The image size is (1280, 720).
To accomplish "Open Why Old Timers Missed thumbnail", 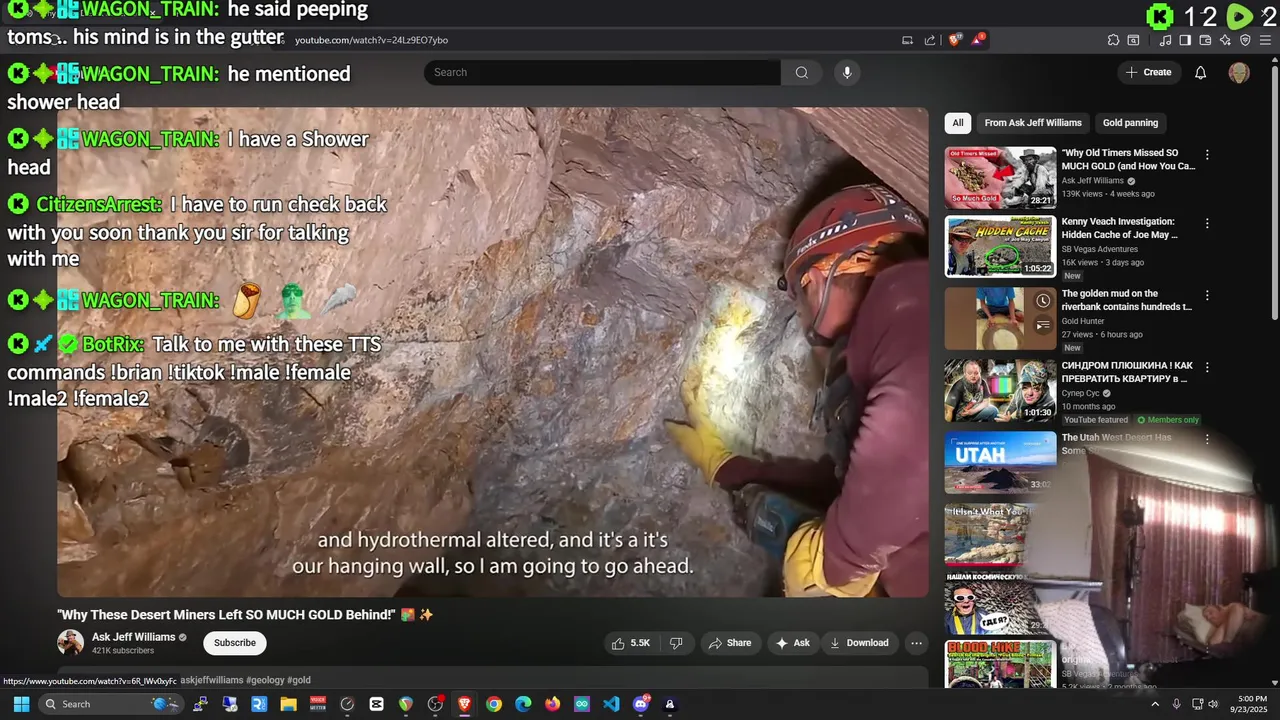I will pyautogui.click(x=1000, y=178).
